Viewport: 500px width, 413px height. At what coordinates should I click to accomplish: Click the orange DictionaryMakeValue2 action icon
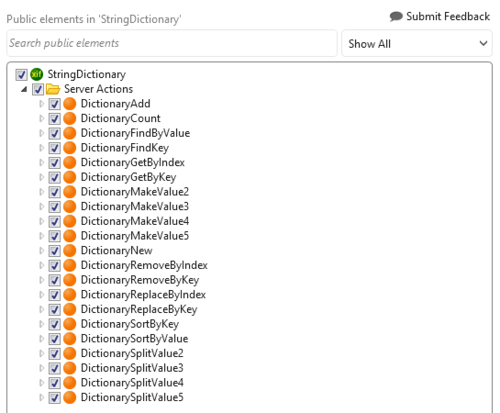point(70,192)
